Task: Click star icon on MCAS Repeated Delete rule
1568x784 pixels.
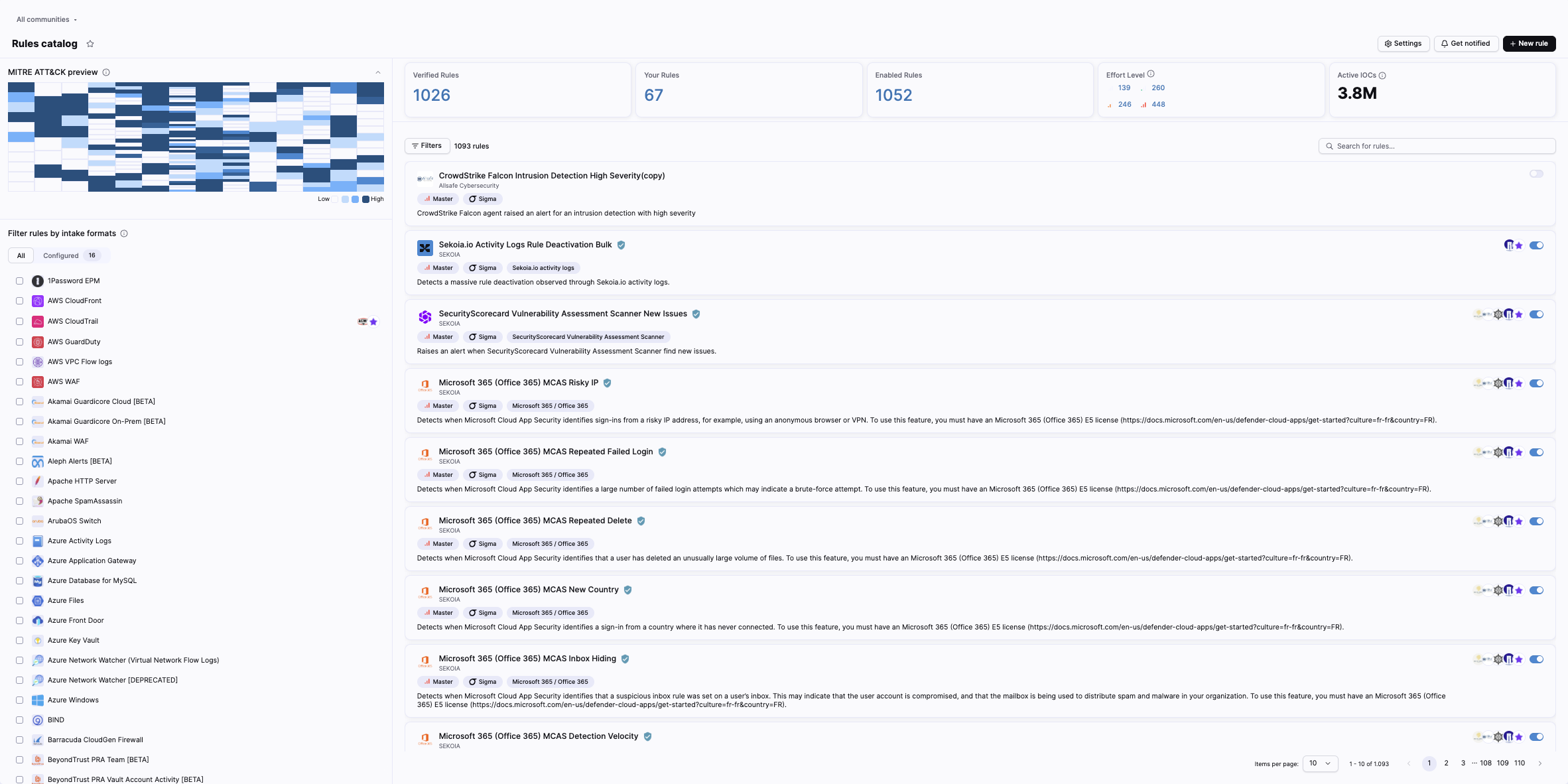Action: [1519, 521]
